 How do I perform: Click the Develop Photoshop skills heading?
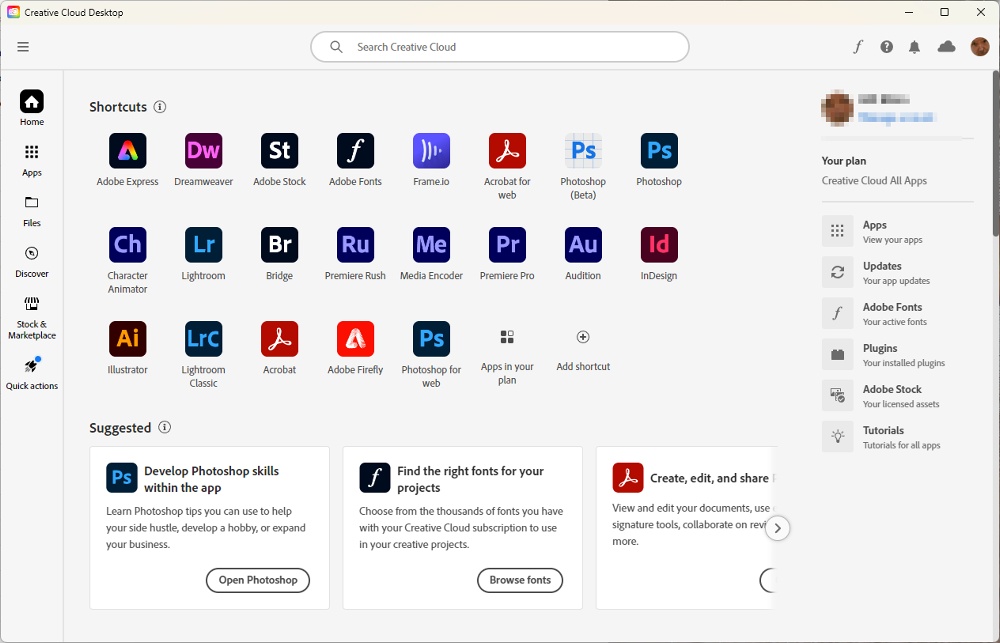pos(211,479)
